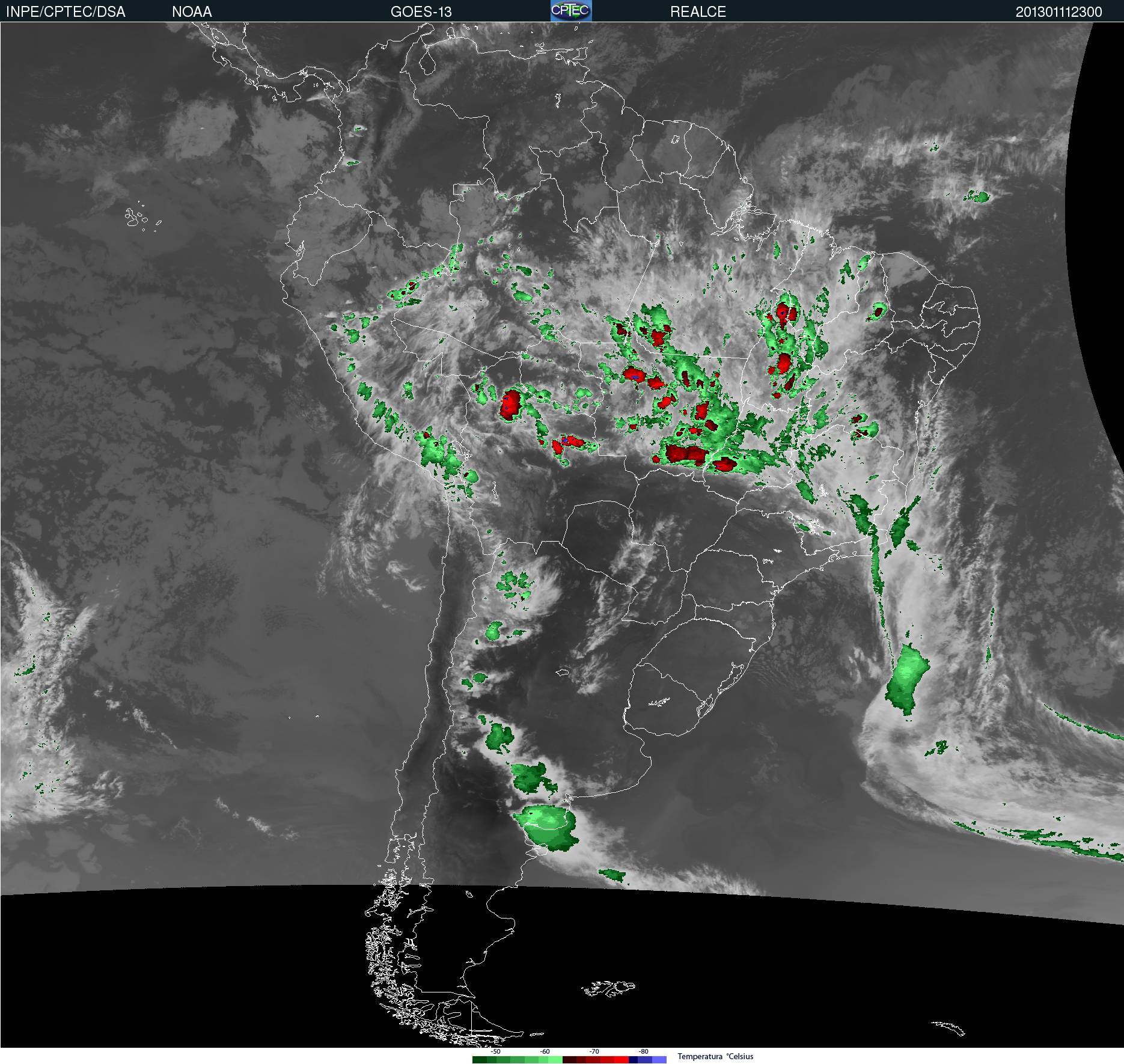
Task: Click the GOES-13 satellite label
Action: 421,11
